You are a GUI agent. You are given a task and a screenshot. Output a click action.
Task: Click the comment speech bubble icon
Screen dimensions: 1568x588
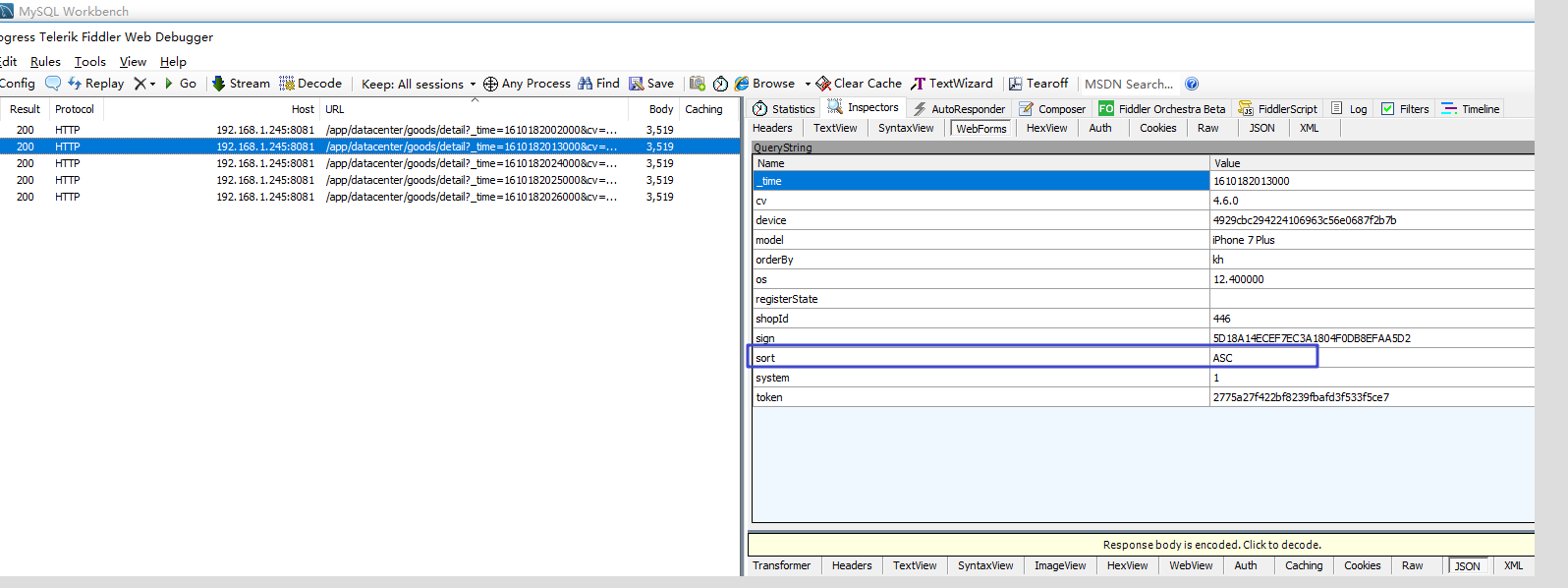click(x=53, y=84)
